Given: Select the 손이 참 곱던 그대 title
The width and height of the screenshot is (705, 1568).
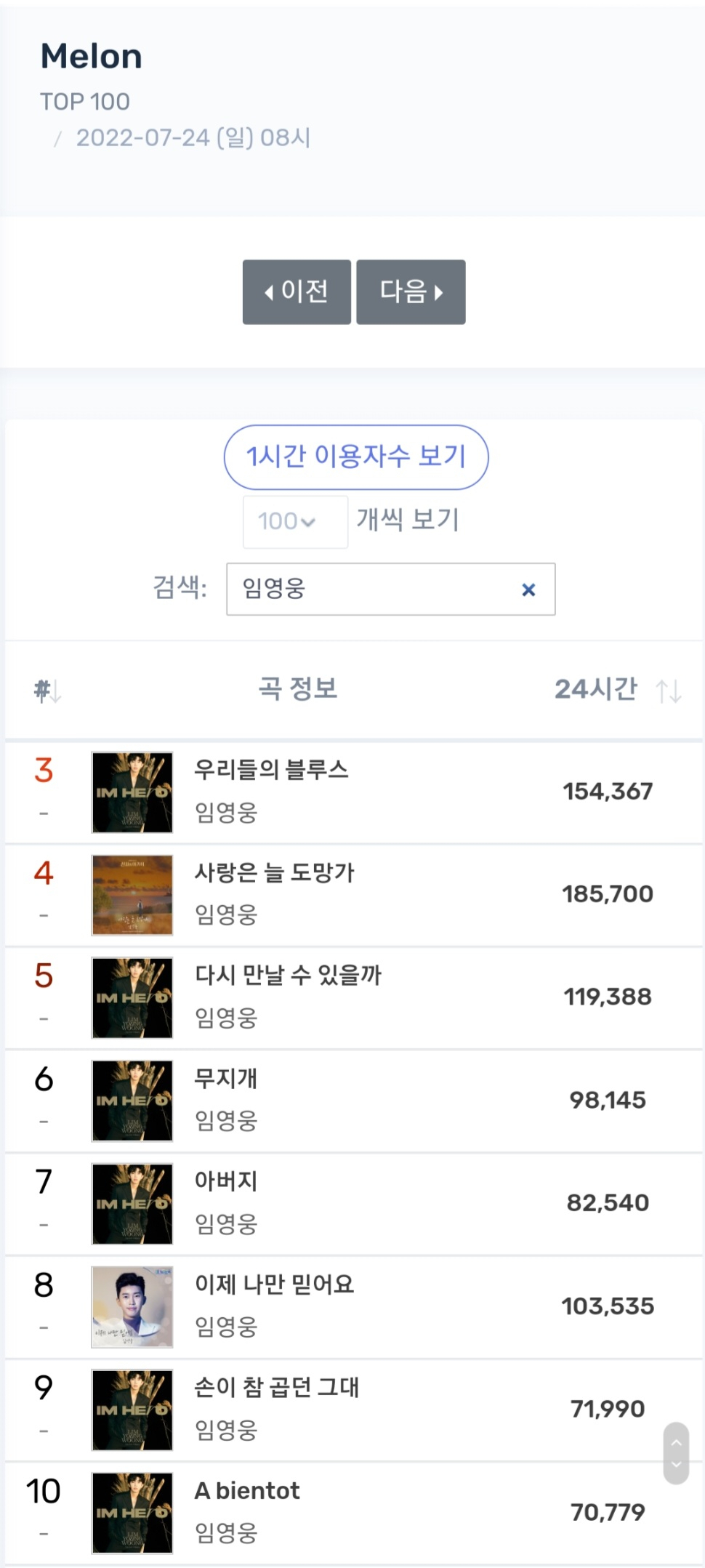Looking at the screenshot, I should coord(277,1387).
